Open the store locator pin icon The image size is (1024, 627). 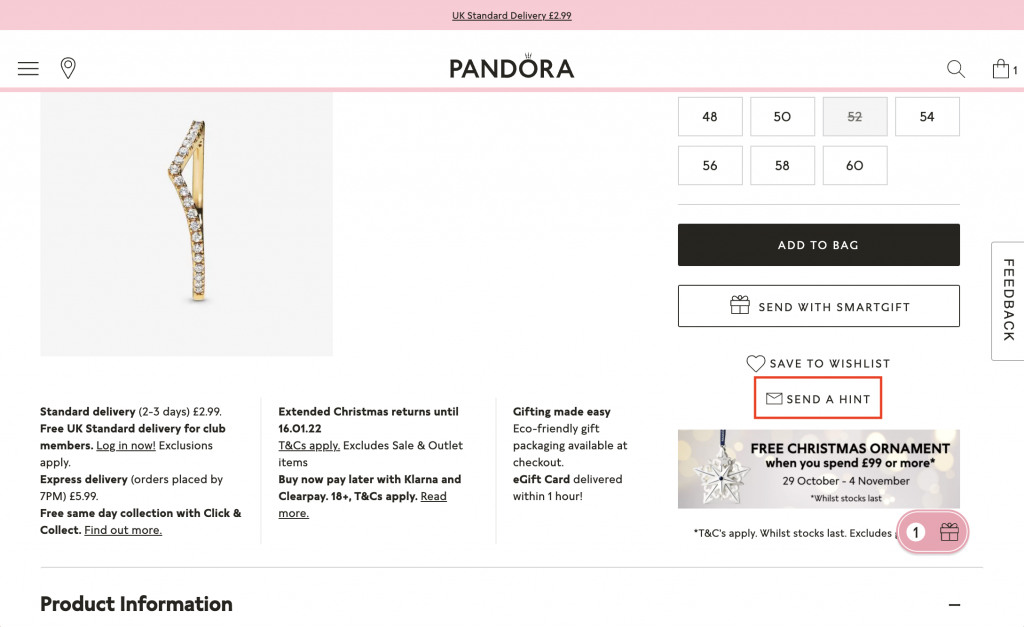(68, 67)
